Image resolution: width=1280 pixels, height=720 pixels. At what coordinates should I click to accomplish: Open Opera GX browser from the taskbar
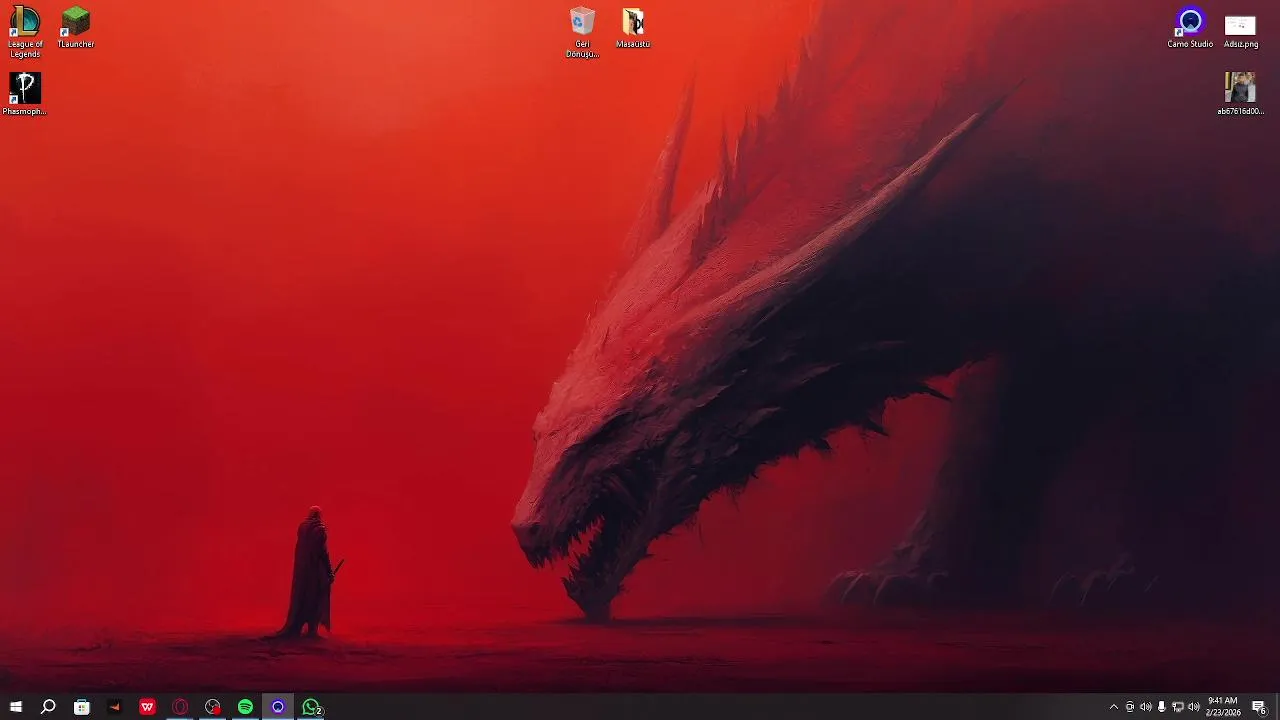click(180, 707)
